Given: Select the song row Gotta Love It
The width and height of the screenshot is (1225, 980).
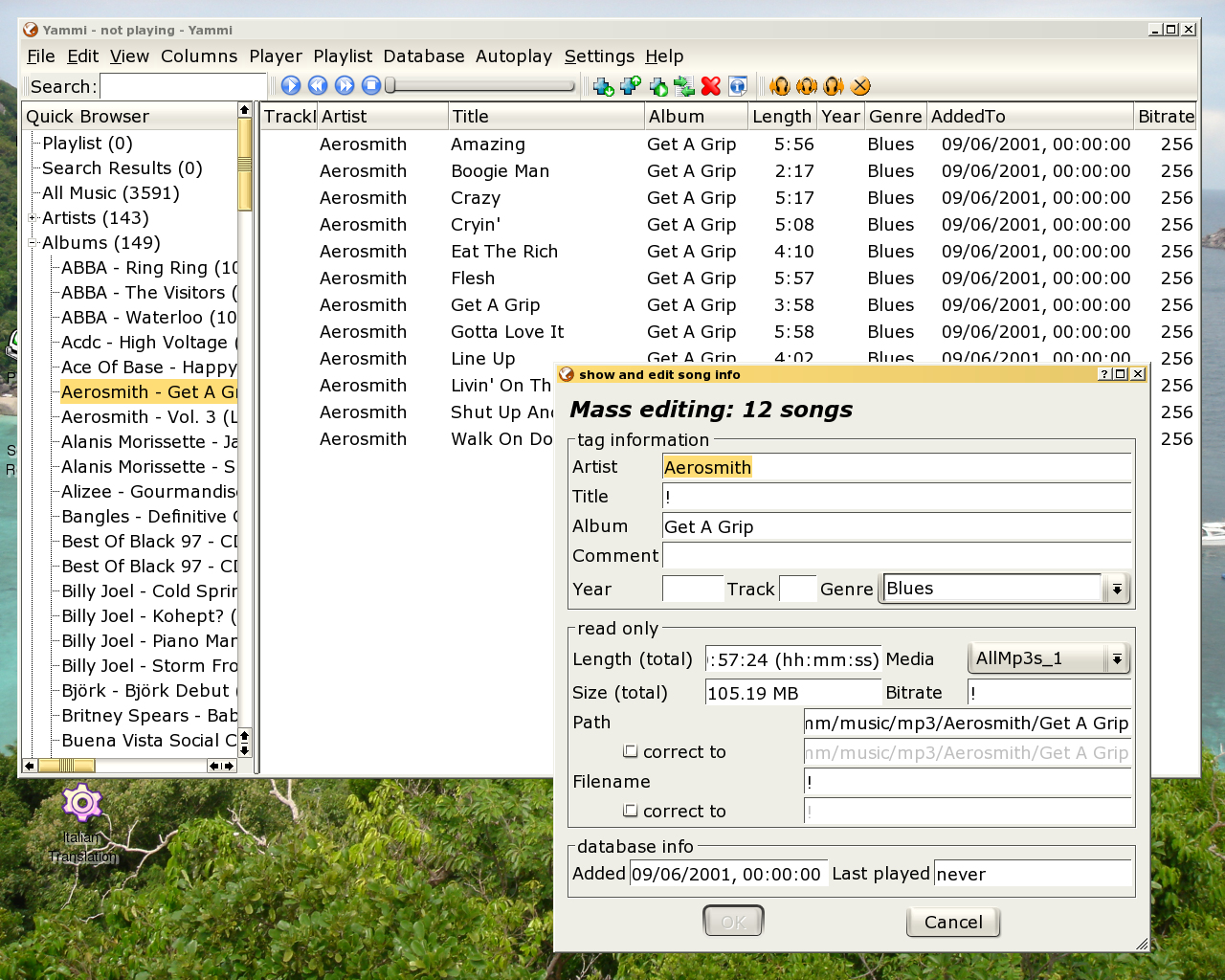Looking at the screenshot, I should [x=727, y=332].
